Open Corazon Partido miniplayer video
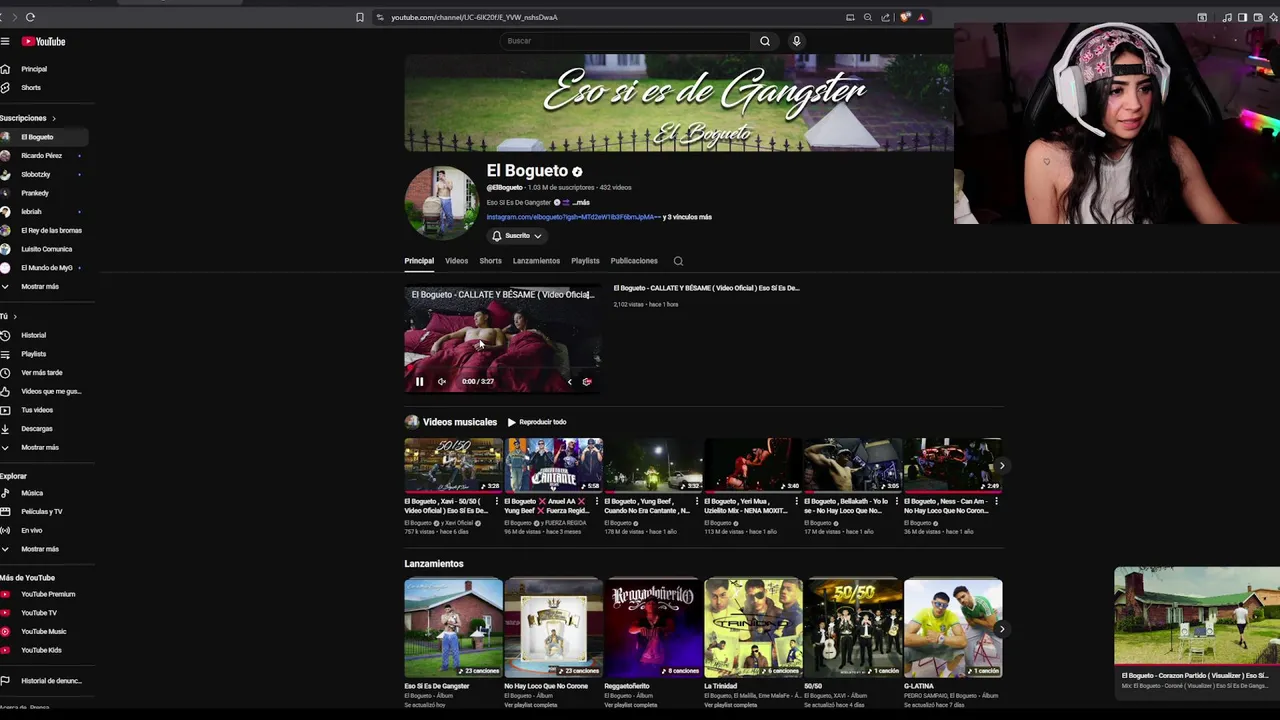1280x720 pixels. (1197, 615)
